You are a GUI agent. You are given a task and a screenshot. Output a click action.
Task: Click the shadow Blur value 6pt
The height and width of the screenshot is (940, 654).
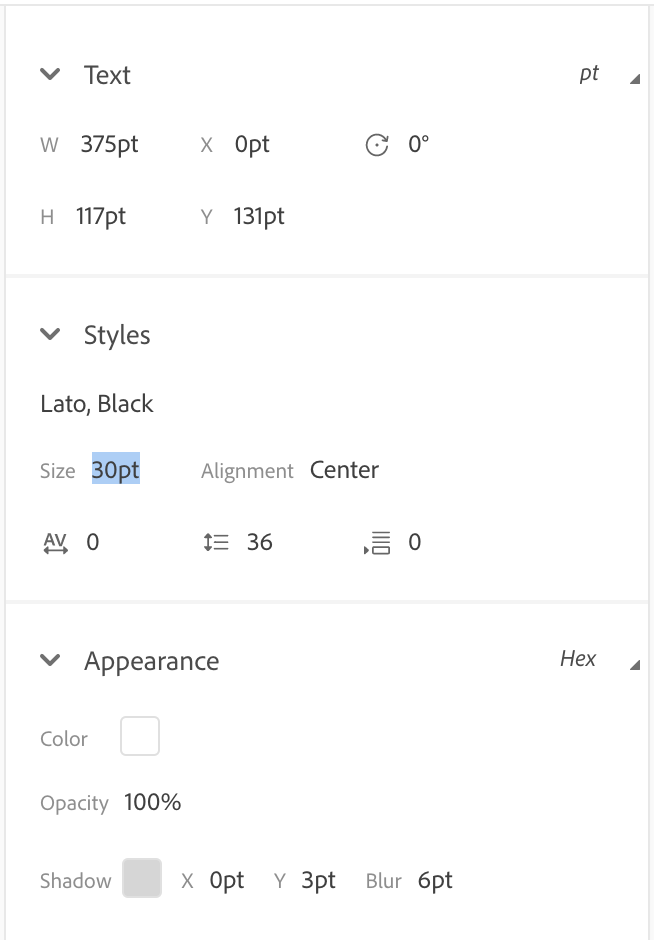coord(435,881)
